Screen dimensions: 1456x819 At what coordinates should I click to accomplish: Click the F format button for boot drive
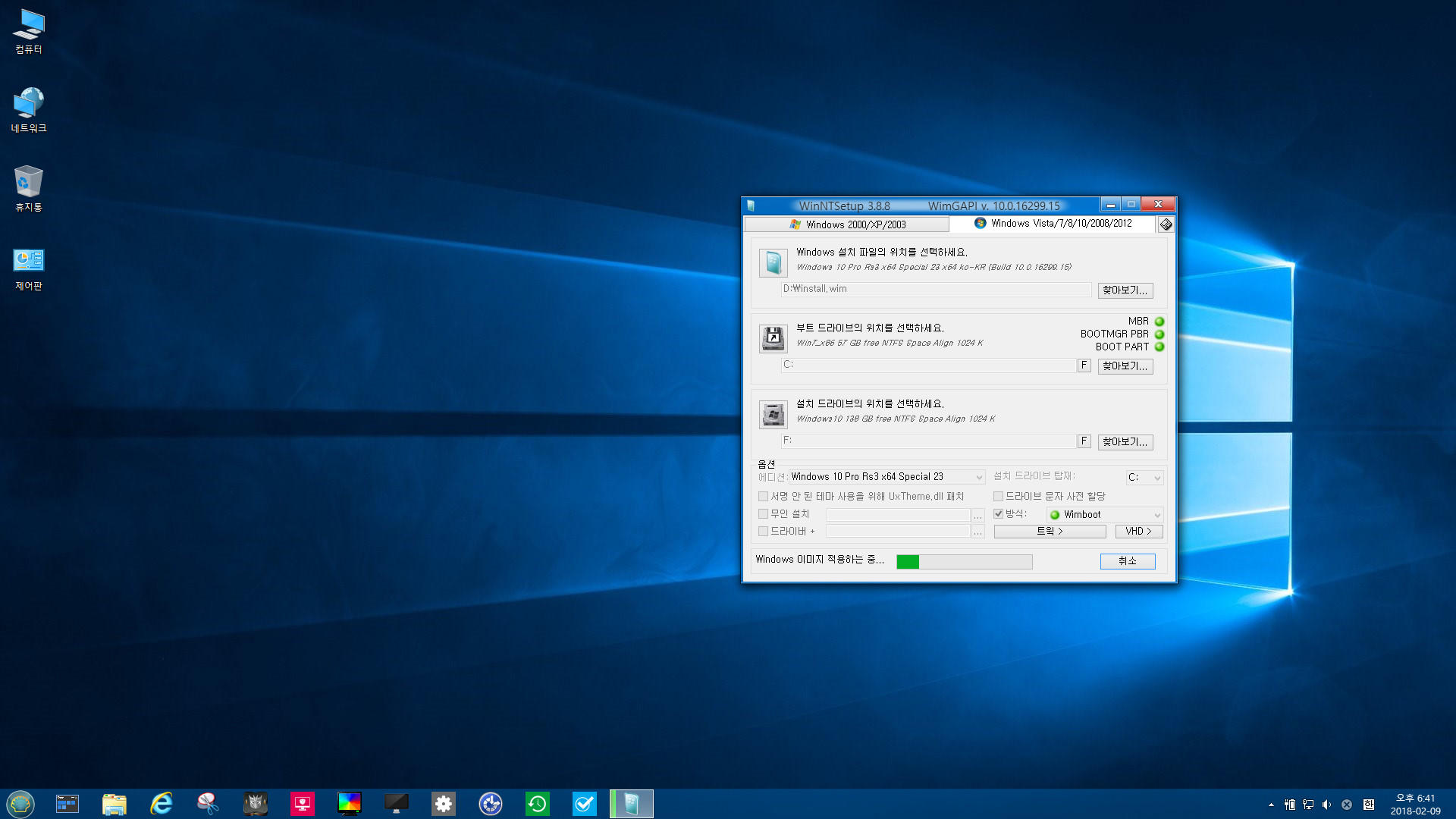1084,366
